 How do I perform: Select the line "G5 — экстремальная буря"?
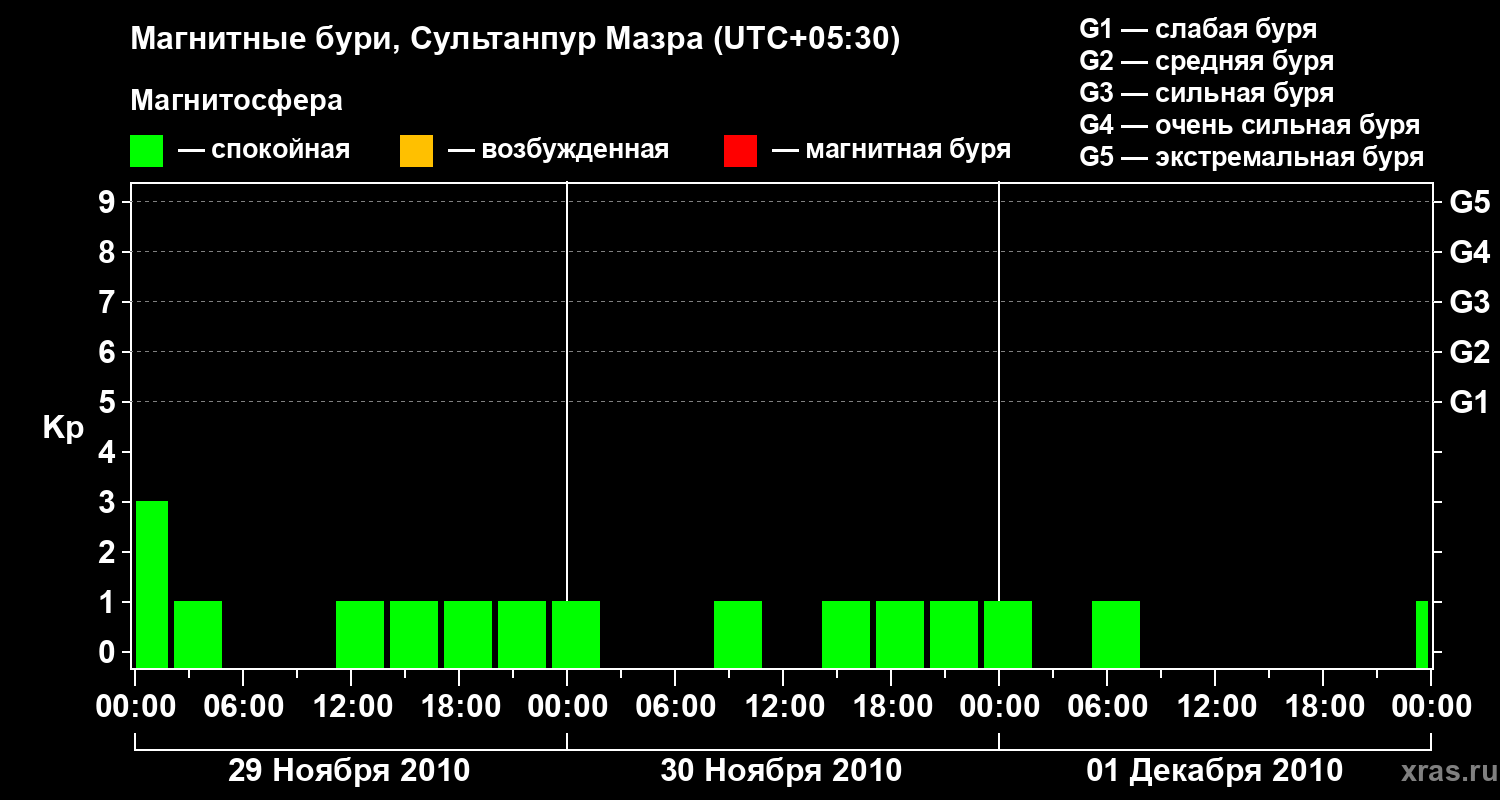click(x=1252, y=157)
